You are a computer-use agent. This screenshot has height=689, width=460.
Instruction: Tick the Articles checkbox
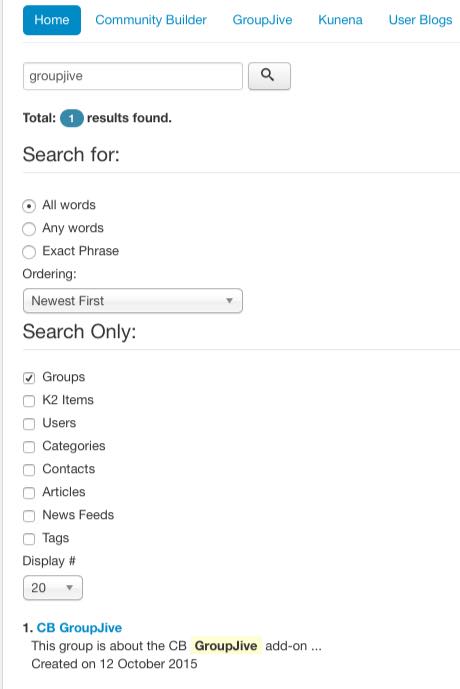point(29,493)
